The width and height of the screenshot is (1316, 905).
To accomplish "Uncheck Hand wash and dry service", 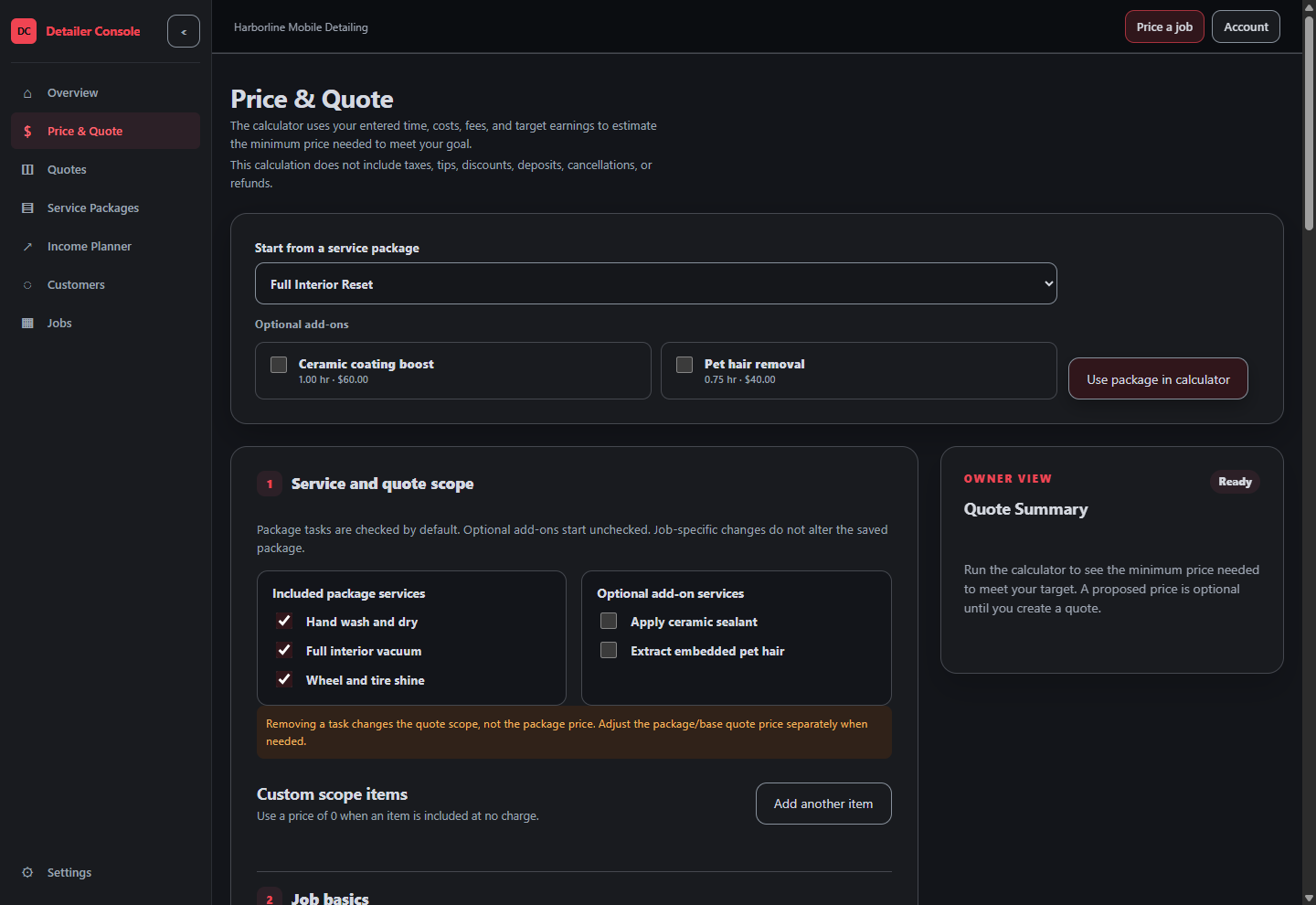I will (284, 622).
